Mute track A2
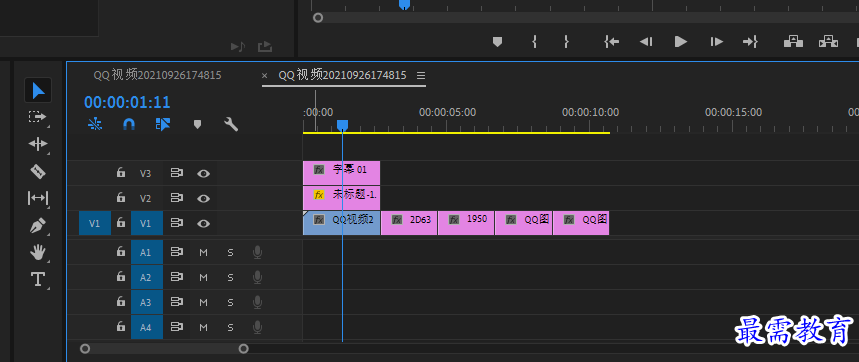Viewport: 859px width, 362px height. pyautogui.click(x=203, y=278)
